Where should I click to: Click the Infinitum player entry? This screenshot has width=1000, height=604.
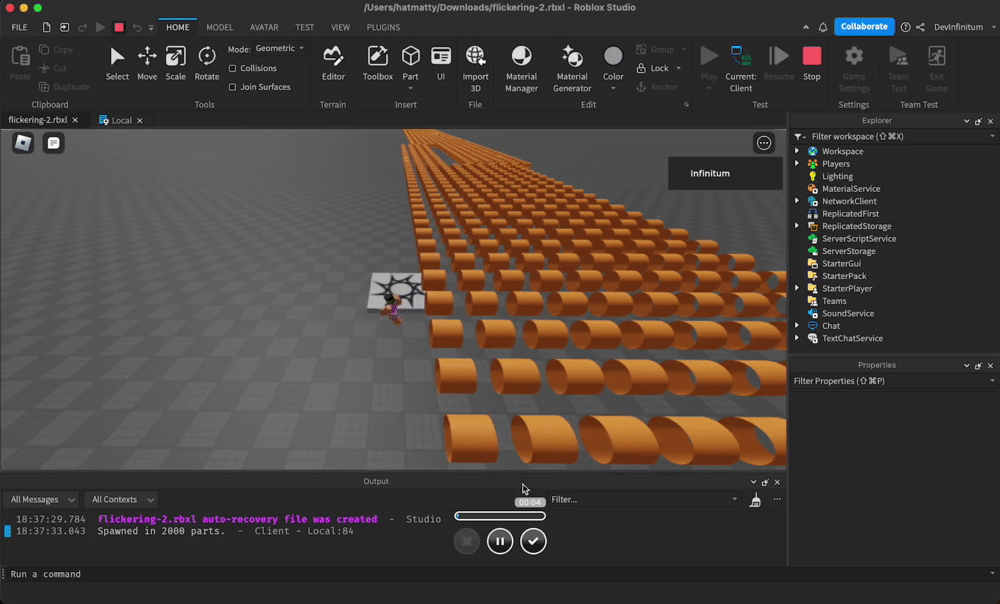725,173
